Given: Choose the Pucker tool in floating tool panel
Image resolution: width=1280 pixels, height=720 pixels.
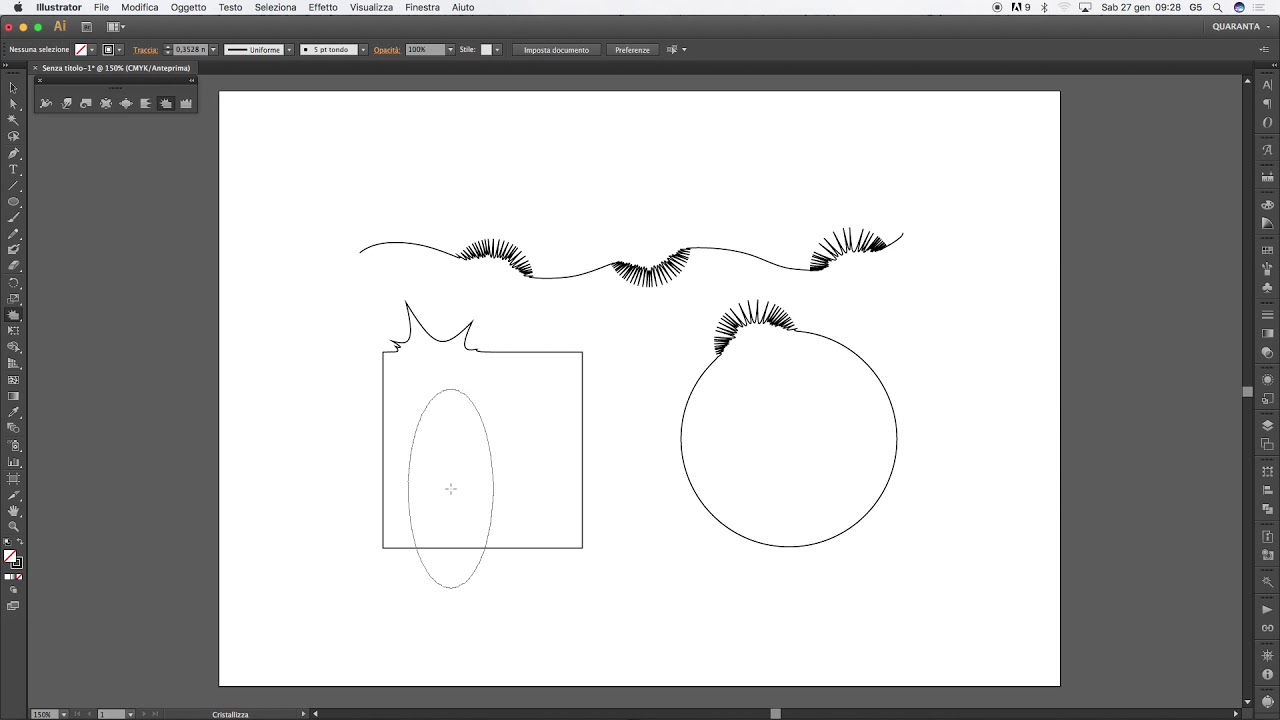Looking at the screenshot, I should coord(106,103).
